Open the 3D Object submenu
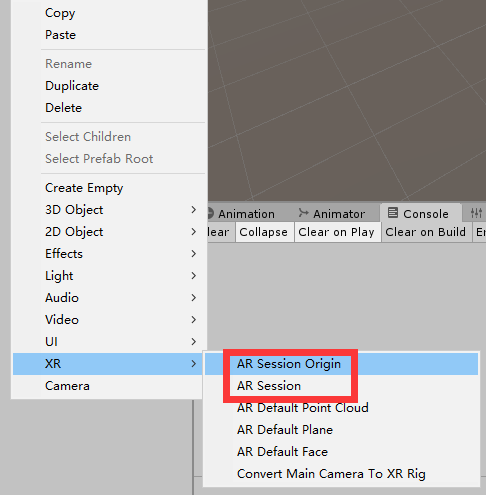Screen dimensions: 486x495 (109, 210)
